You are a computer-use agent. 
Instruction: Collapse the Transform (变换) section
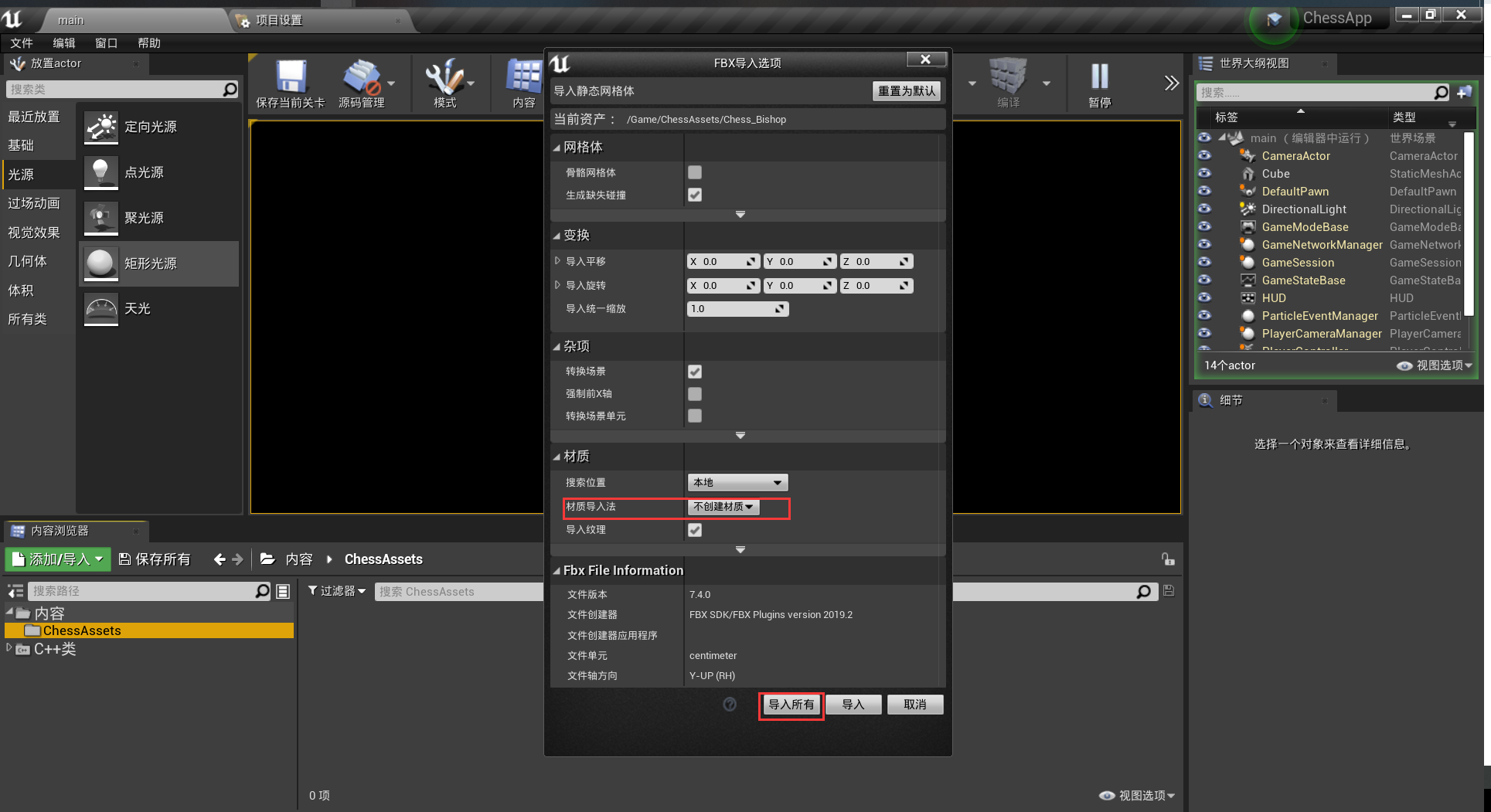(557, 236)
